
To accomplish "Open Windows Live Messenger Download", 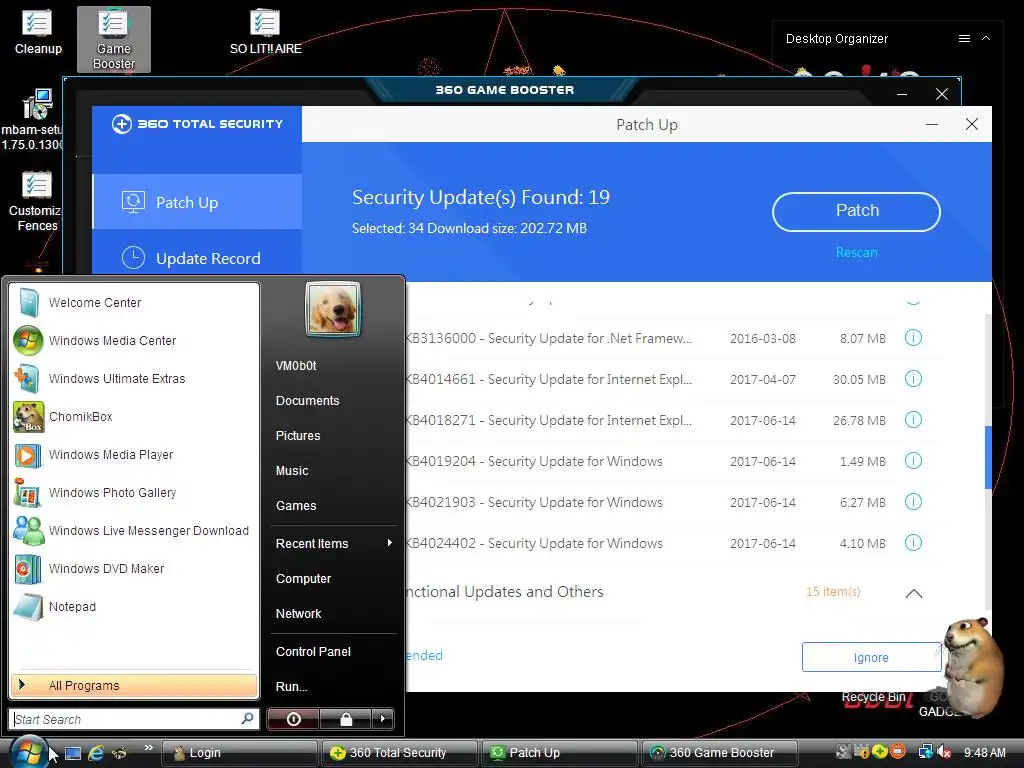I will (134, 530).
